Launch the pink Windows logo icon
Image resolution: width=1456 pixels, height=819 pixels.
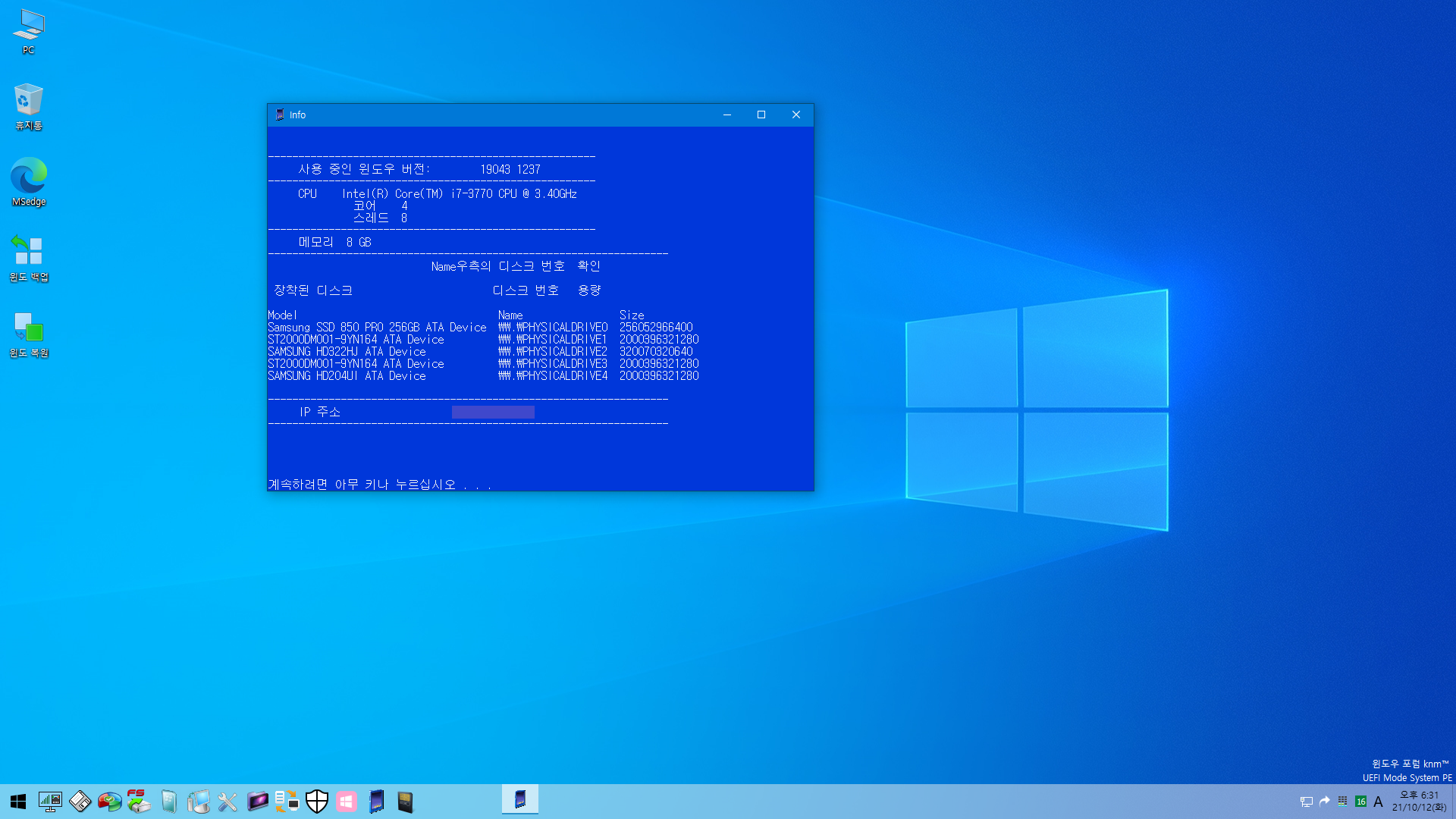pos(347,802)
